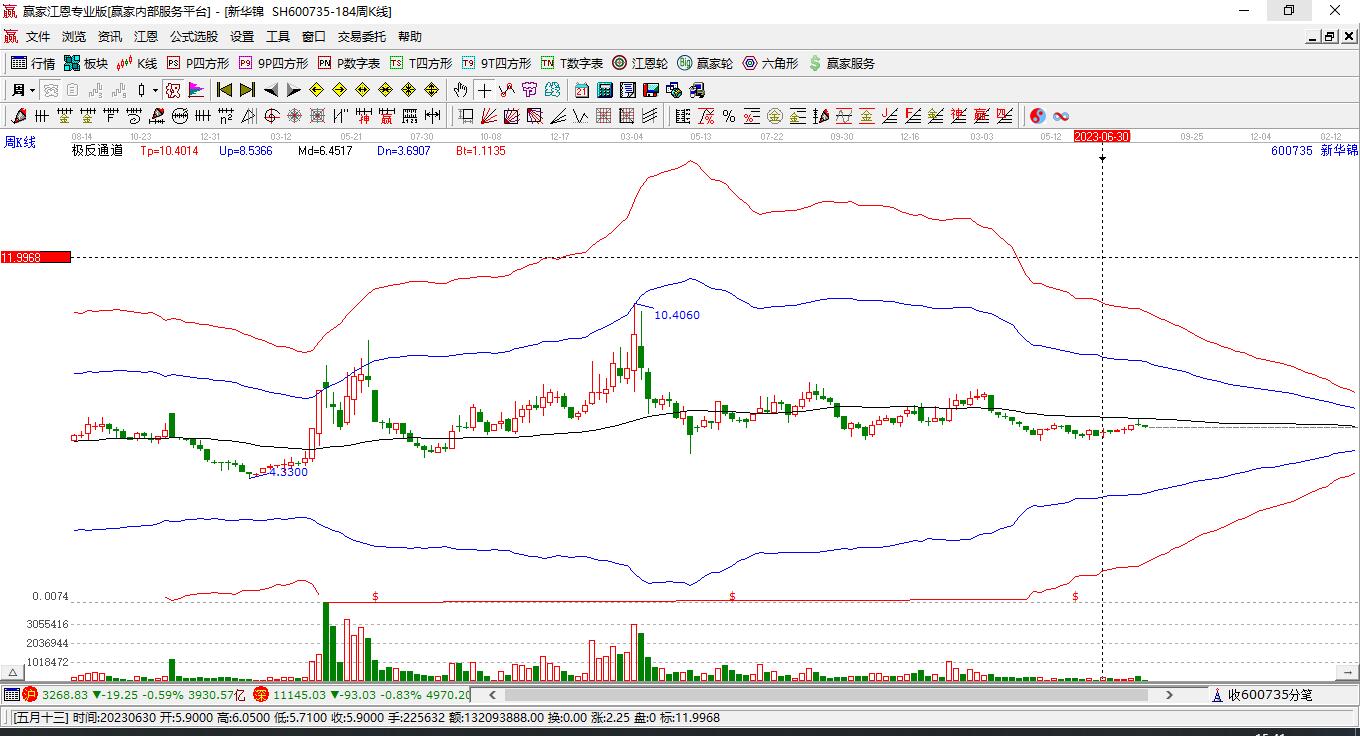1360x736 pixels.
Task: Jump to first bar with skip-start arrow
Action: [x=225, y=90]
